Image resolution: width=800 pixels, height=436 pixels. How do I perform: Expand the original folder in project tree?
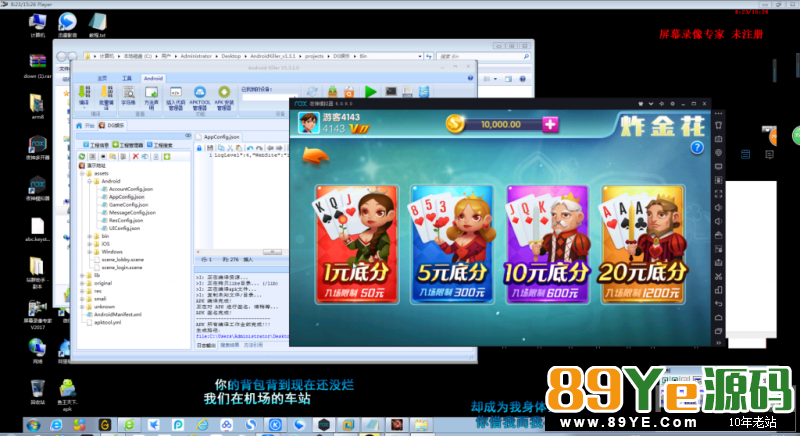pos(82,283)
